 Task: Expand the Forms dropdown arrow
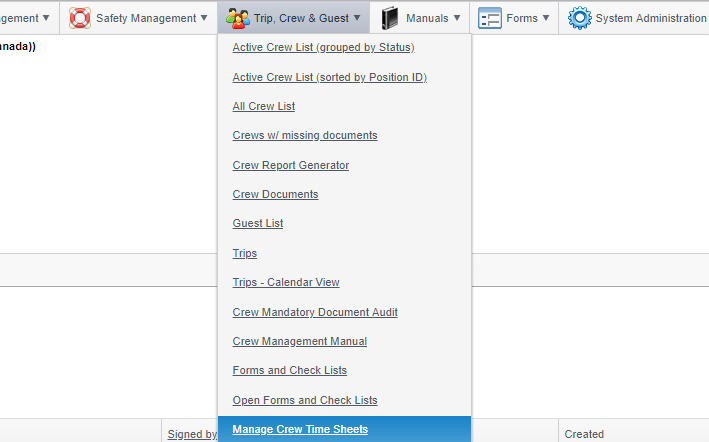546,18
